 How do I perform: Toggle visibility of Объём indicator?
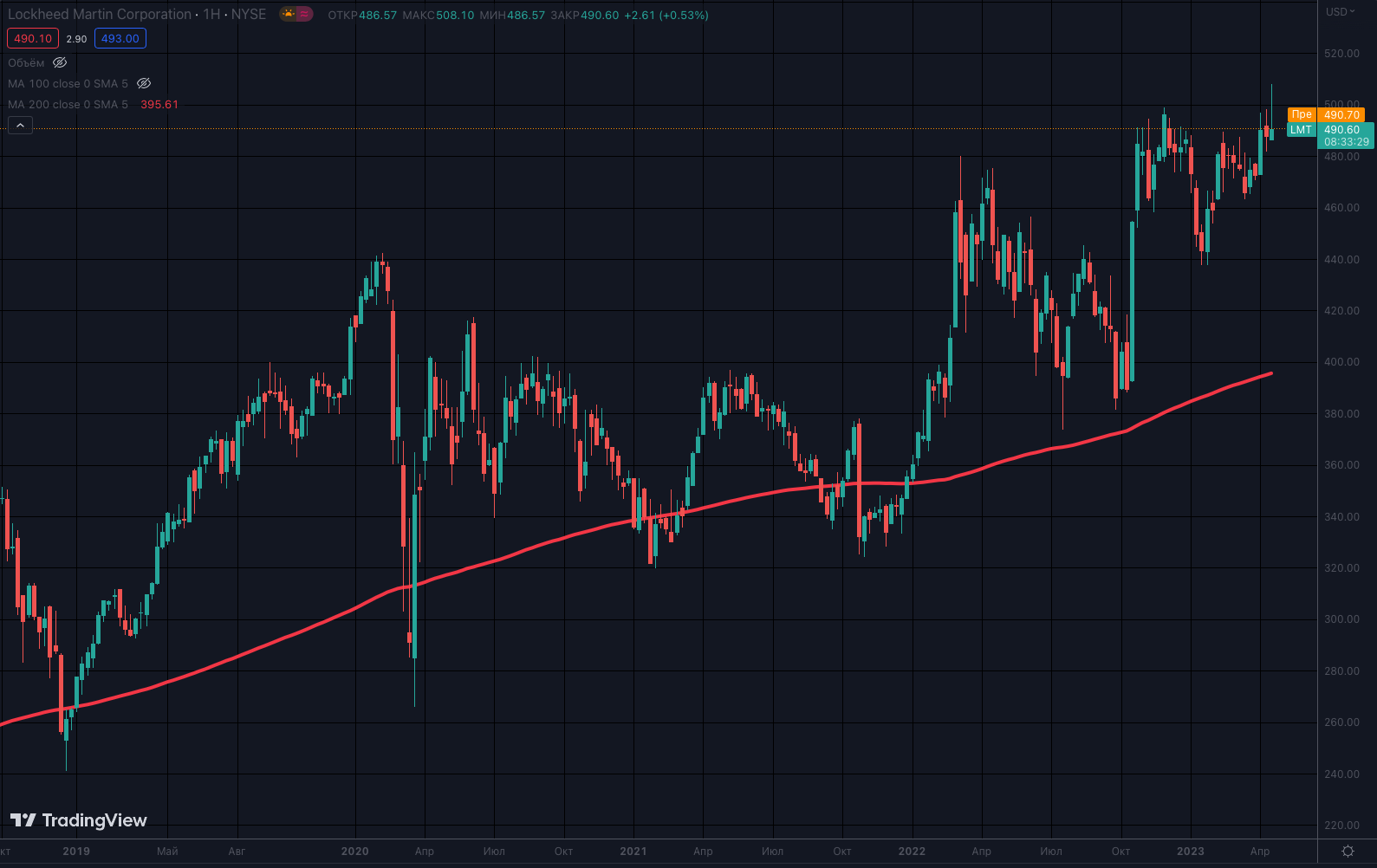point(60,62)
